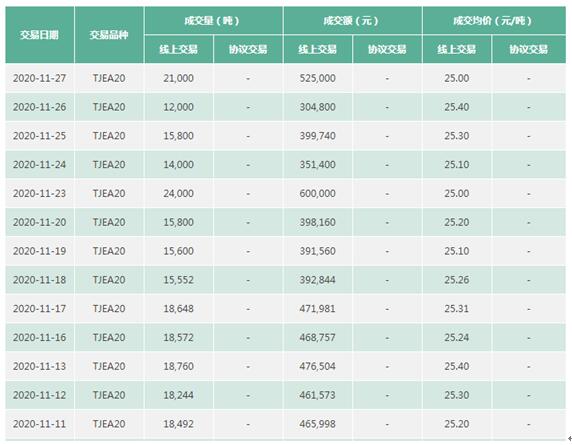The image size is (572, 445).
Task: Select volume value 24,000
Action: click(x=178, y=193)
